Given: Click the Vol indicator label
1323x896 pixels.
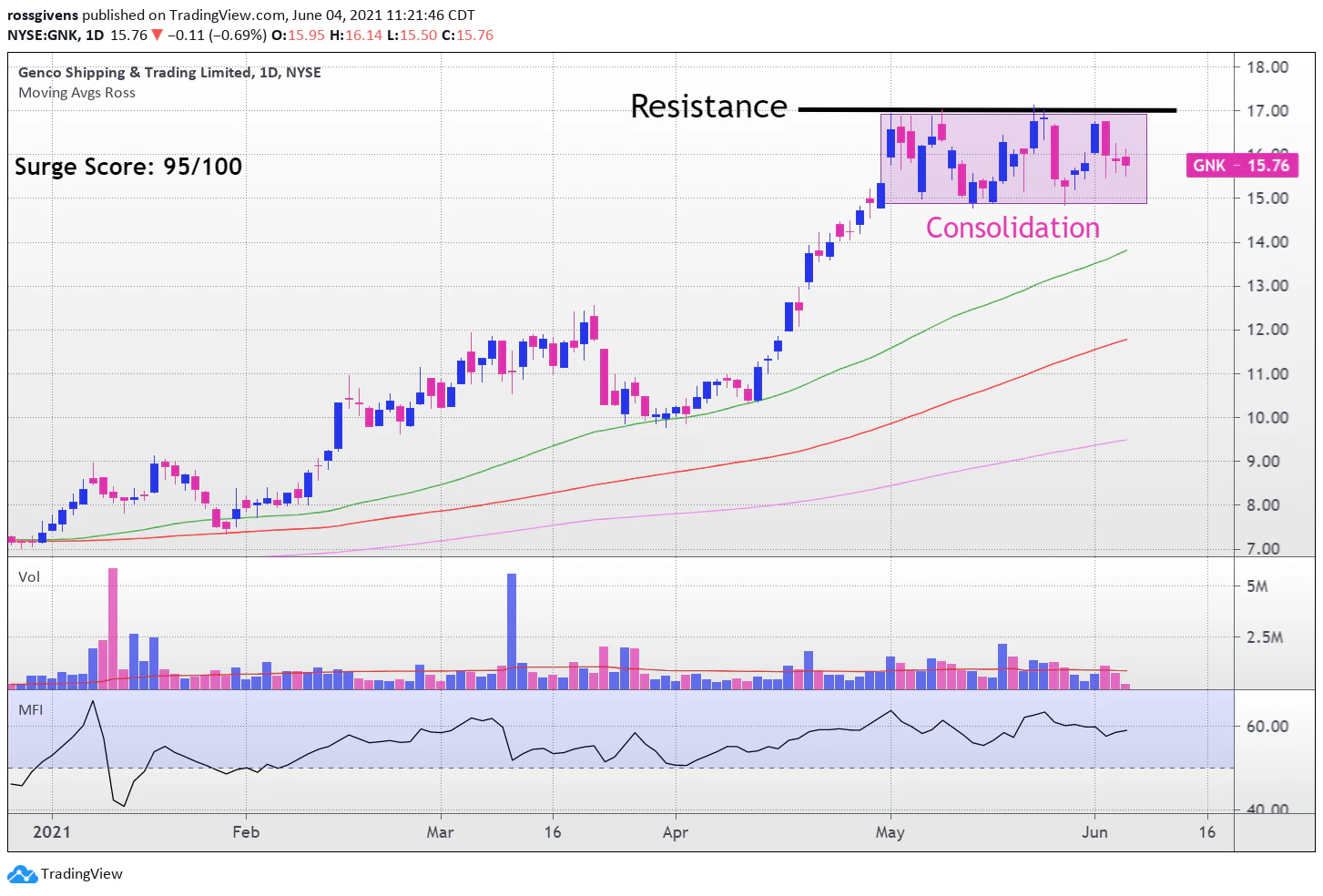Looking at the screenshot, I should pos(29,576).
